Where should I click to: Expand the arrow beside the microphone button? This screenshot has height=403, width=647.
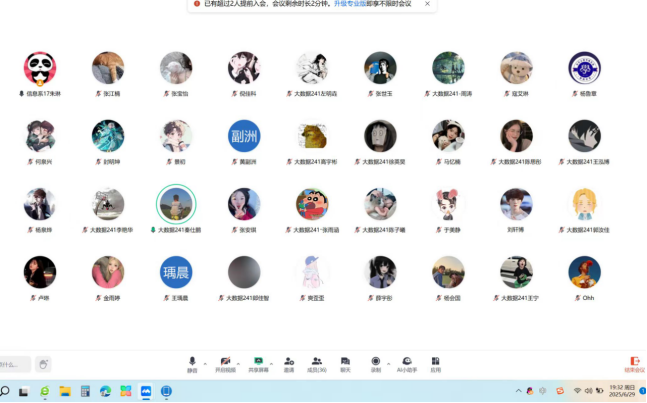click(205, 363)
